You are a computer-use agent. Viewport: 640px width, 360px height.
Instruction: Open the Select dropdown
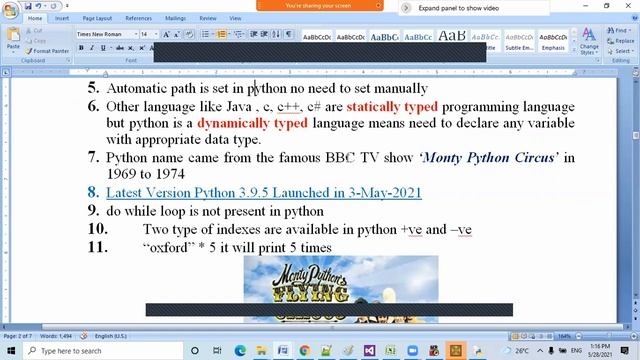click(x=620, y=51)
